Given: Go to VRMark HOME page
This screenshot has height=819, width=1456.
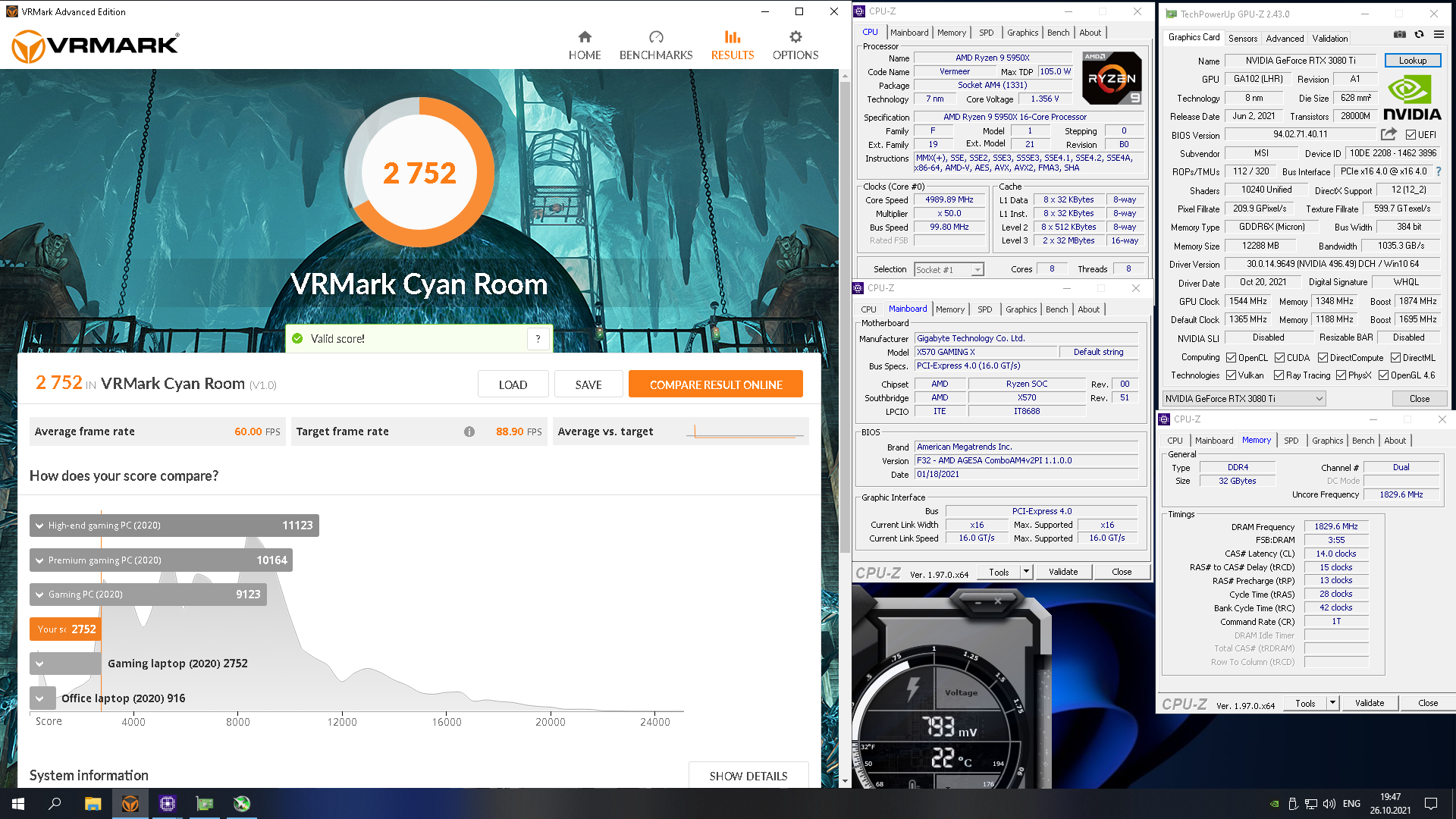Looking at the screenshot, I should click(585, 45).
